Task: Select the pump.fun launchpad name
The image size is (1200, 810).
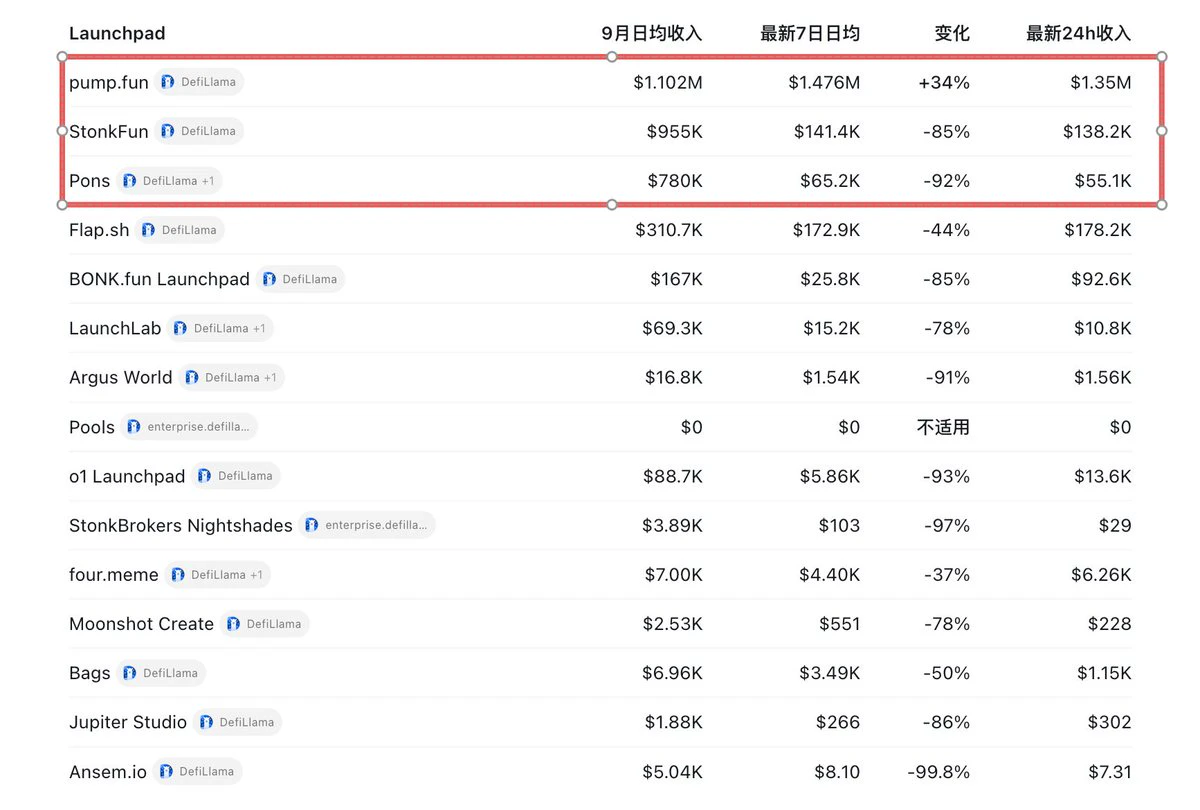Action: click(x=109, y=82)
